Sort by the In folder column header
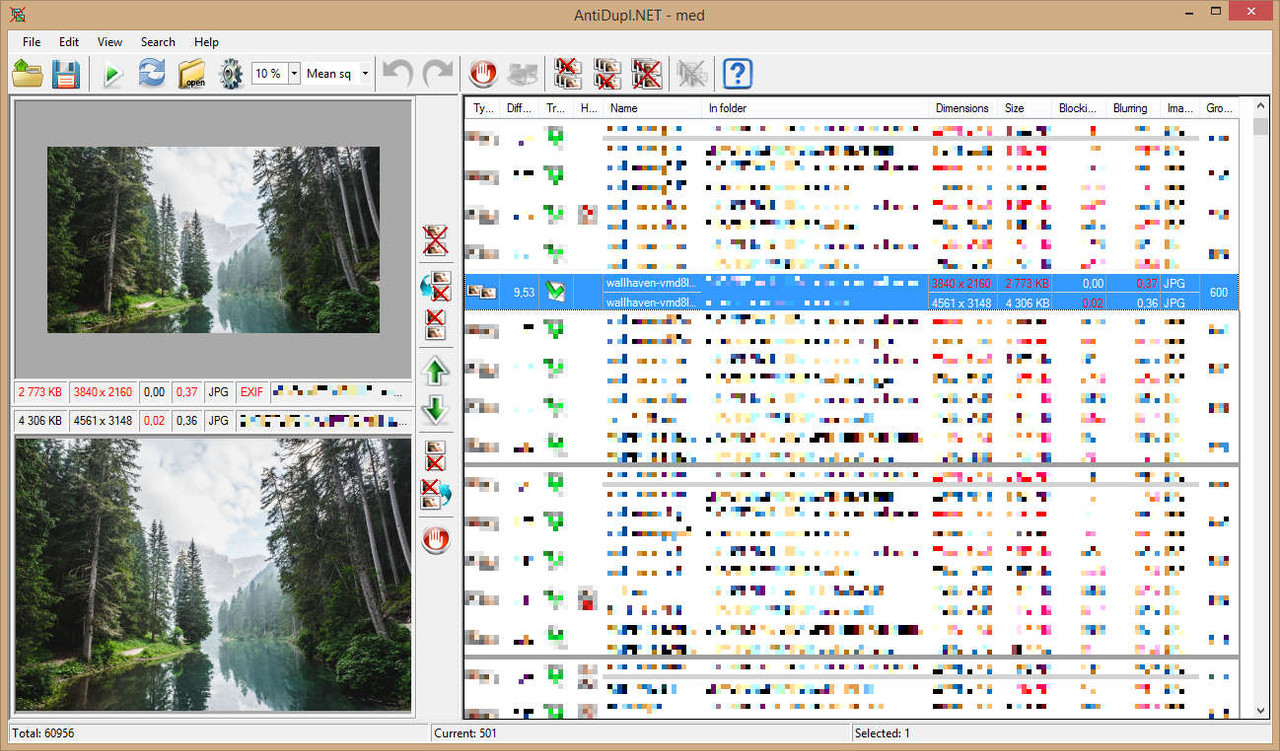The height and width of the screenshot is (751, 1280). click(x=817, y=108)
